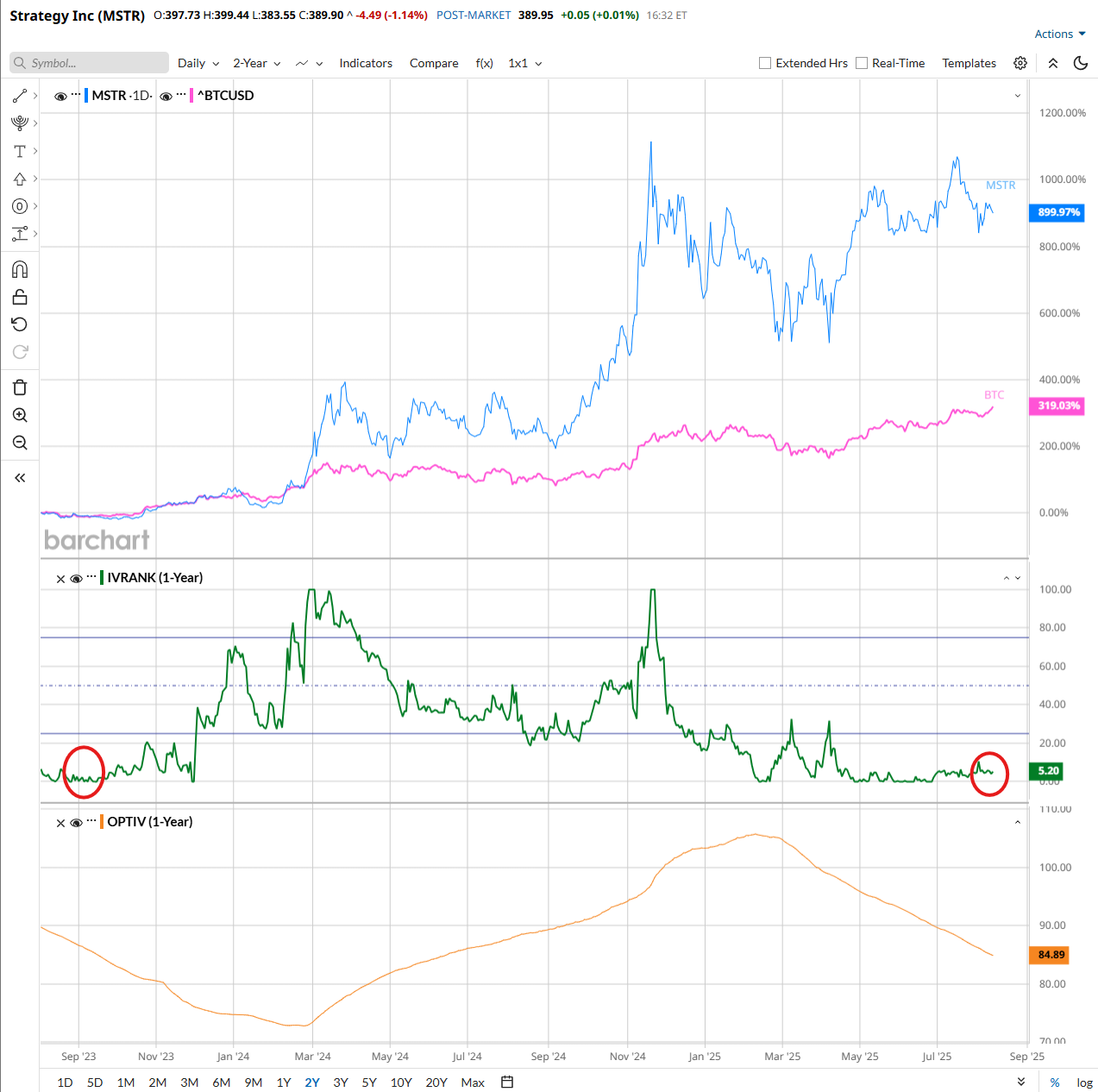Click the 84.89 OPTIV value label
Image resolution: width=1098 pixels, height=1092 pixels.
coord(1051,955)
